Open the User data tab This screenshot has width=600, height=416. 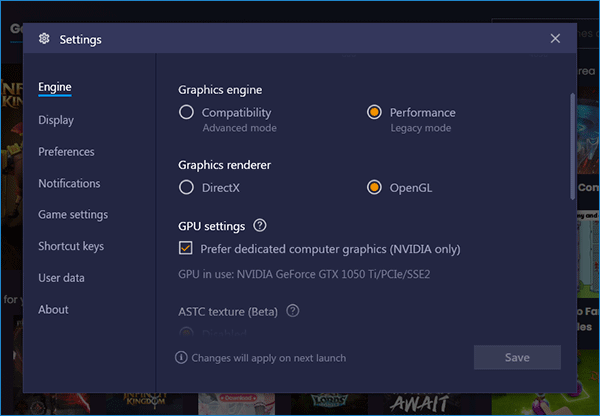click(61, 278)
